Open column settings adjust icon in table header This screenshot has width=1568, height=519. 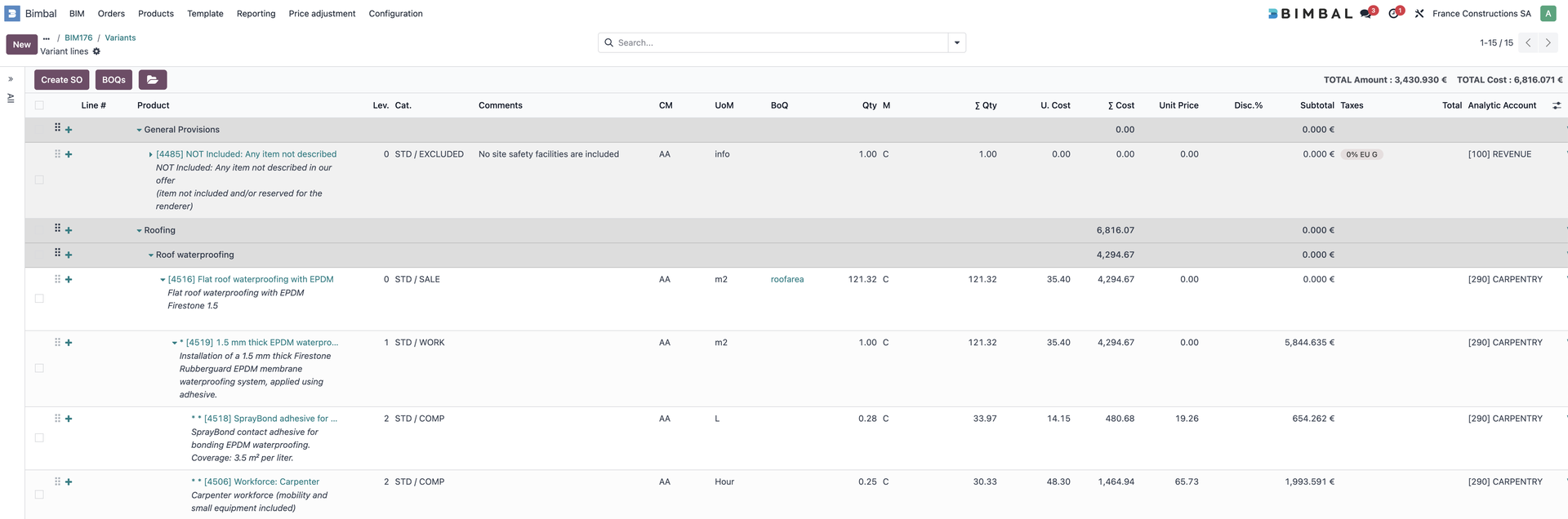tap(1556, 105)
